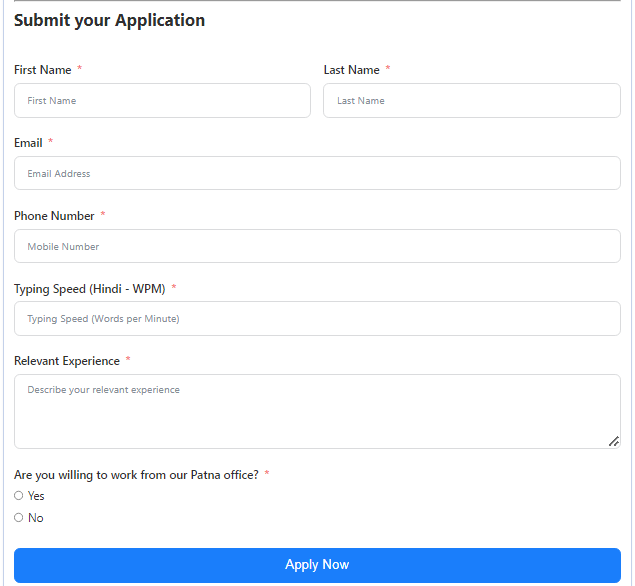Image resolution: width=635 pixels, height=586 pixels.
Task: Click the red asterisk beside Email
Action: click(51, 143)
